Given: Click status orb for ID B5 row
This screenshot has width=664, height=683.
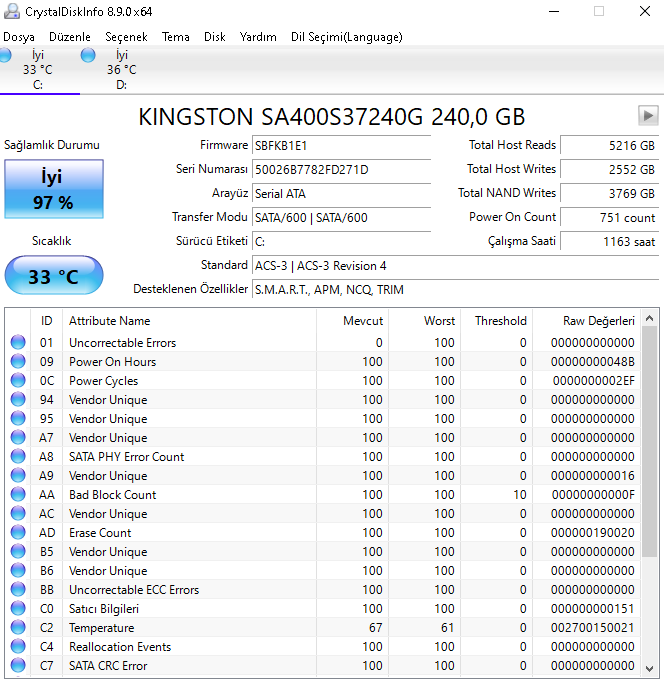Looking at the screenshot, I should tap(18, 551).
